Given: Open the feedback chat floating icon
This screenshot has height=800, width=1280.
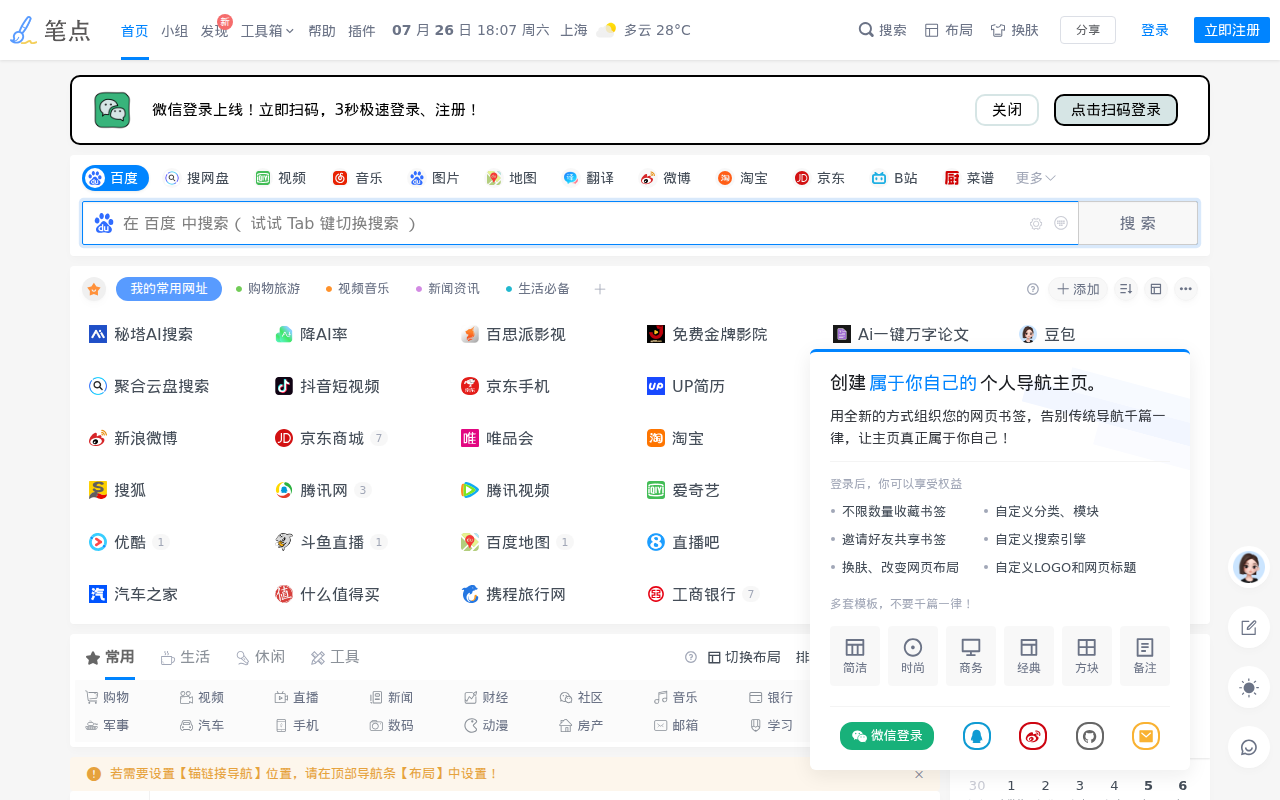Looking at the screenshot, I should 1249,747.
